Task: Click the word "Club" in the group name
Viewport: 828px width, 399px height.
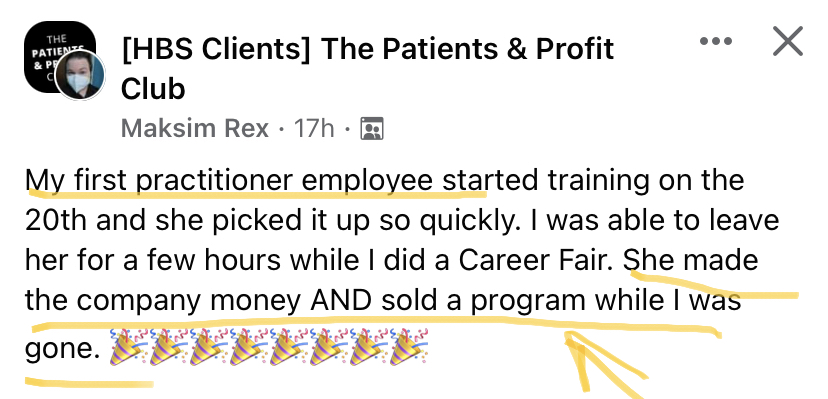Action: tap(153, 89)
